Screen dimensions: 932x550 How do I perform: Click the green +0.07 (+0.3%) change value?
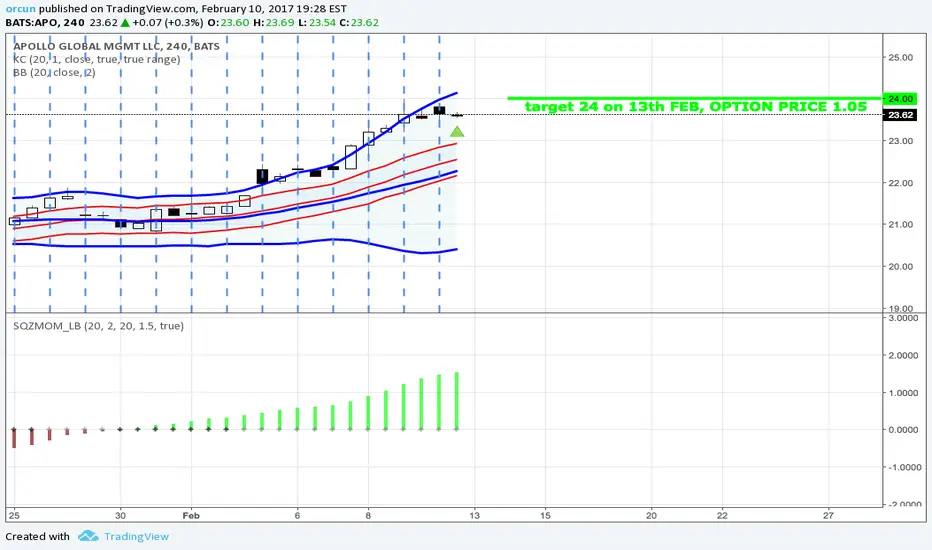coord(167,23)
